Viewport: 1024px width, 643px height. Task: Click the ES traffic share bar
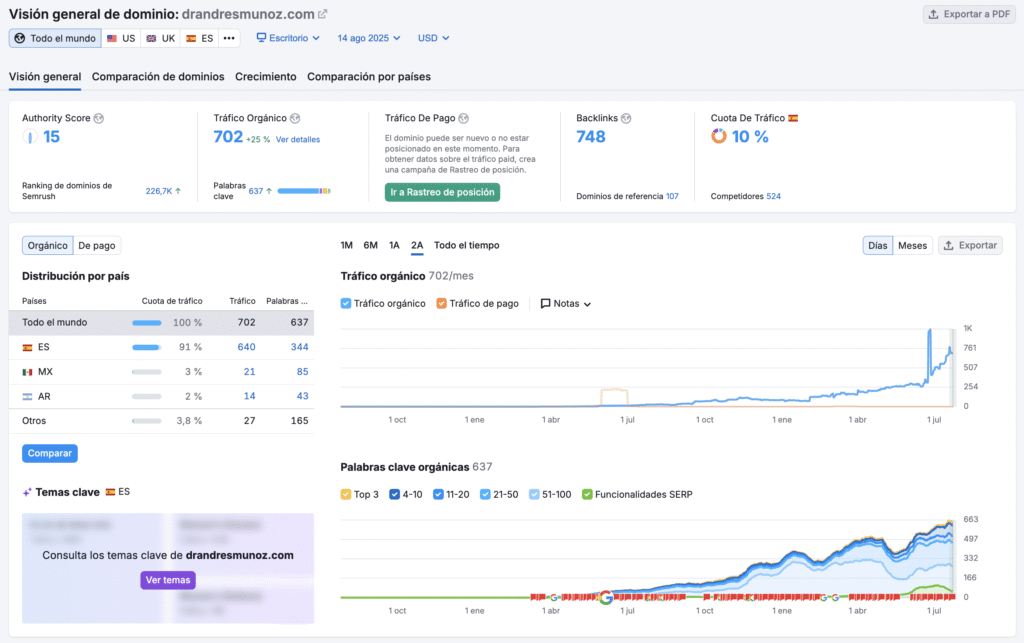click(147, 347)
